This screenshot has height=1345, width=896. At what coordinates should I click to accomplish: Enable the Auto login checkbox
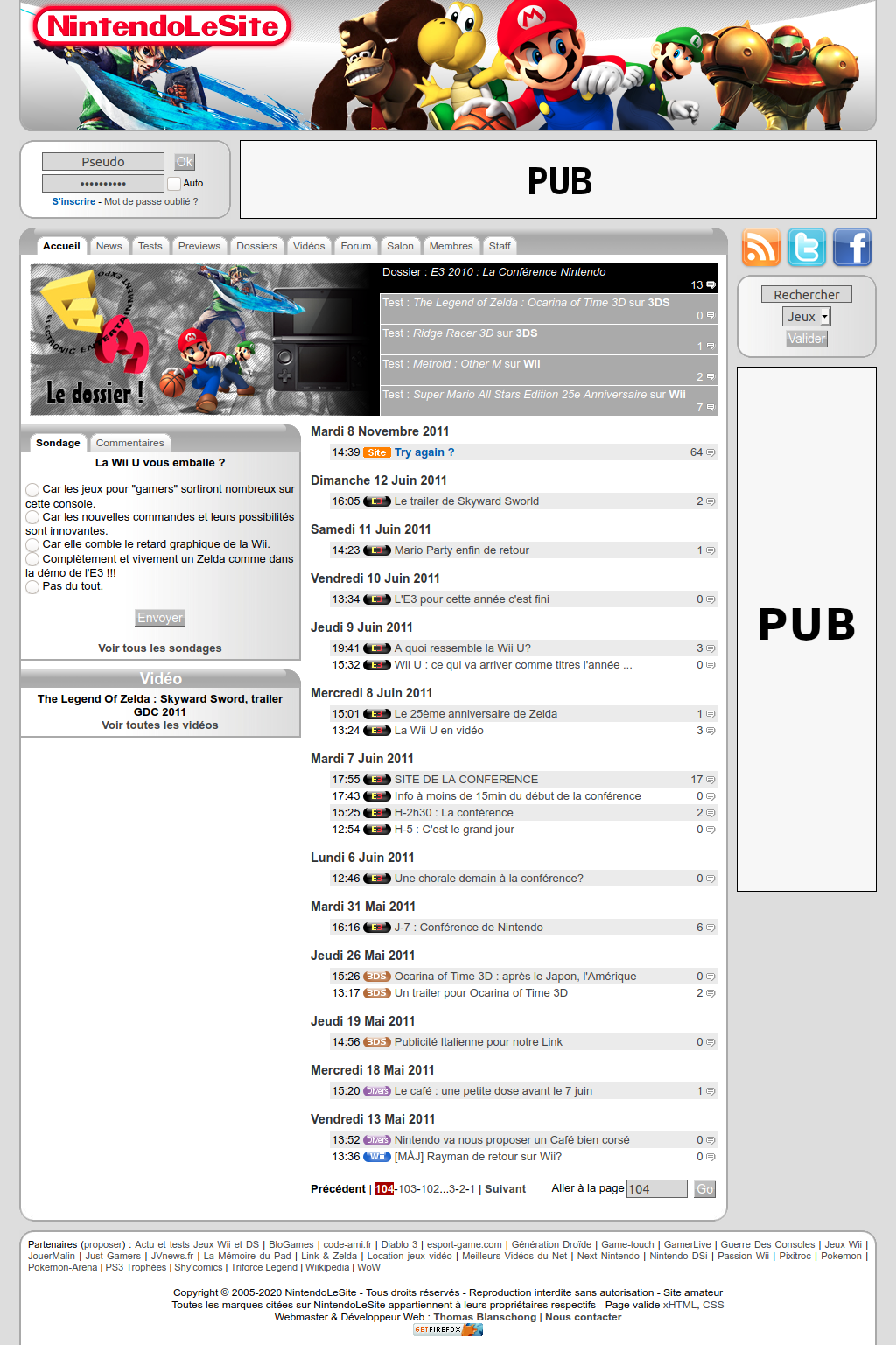[174, 184]
